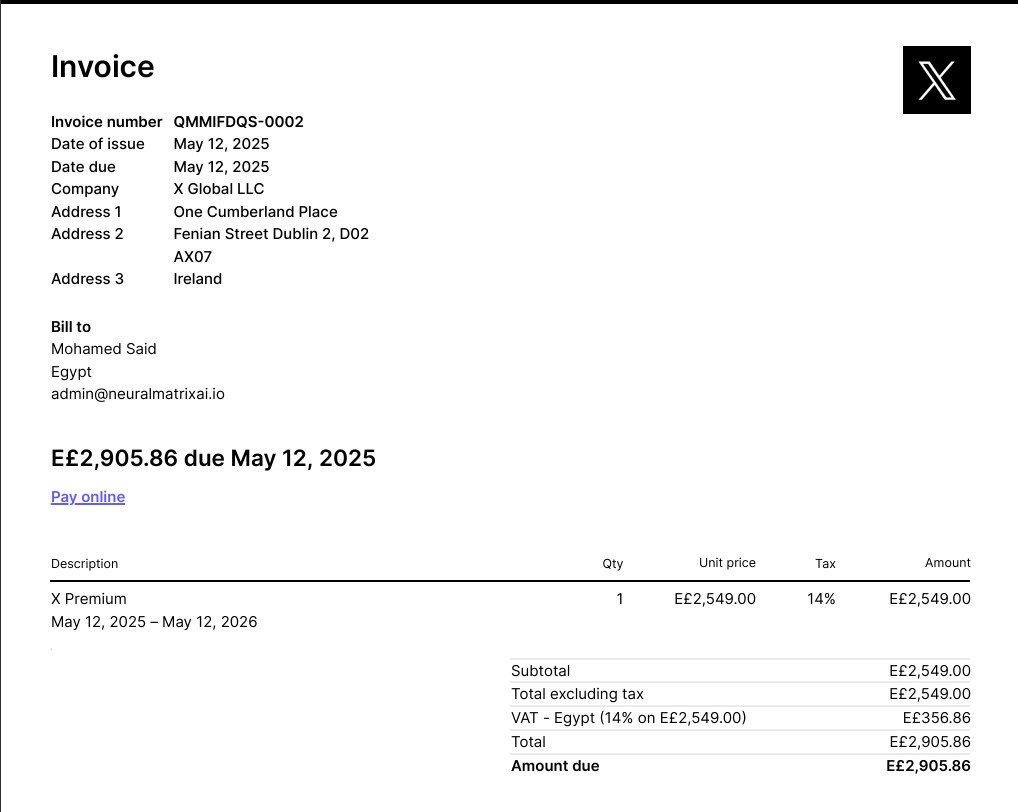Click the Description column header
The height and width of the screenshot is (812, 1018).
[84, 563]
